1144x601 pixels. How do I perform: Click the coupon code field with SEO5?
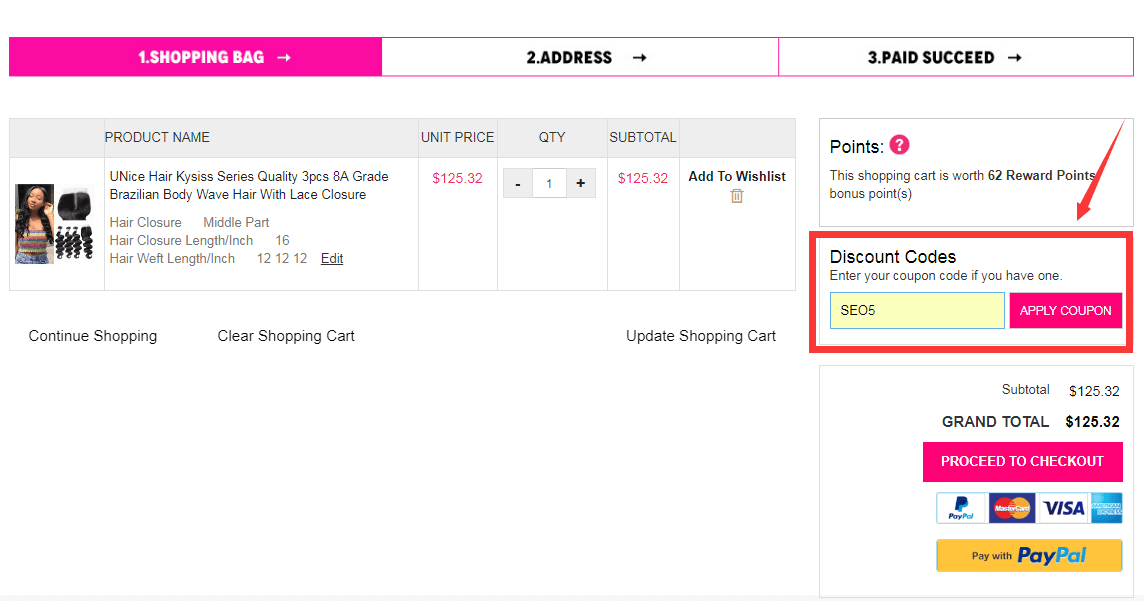[917, 311]
